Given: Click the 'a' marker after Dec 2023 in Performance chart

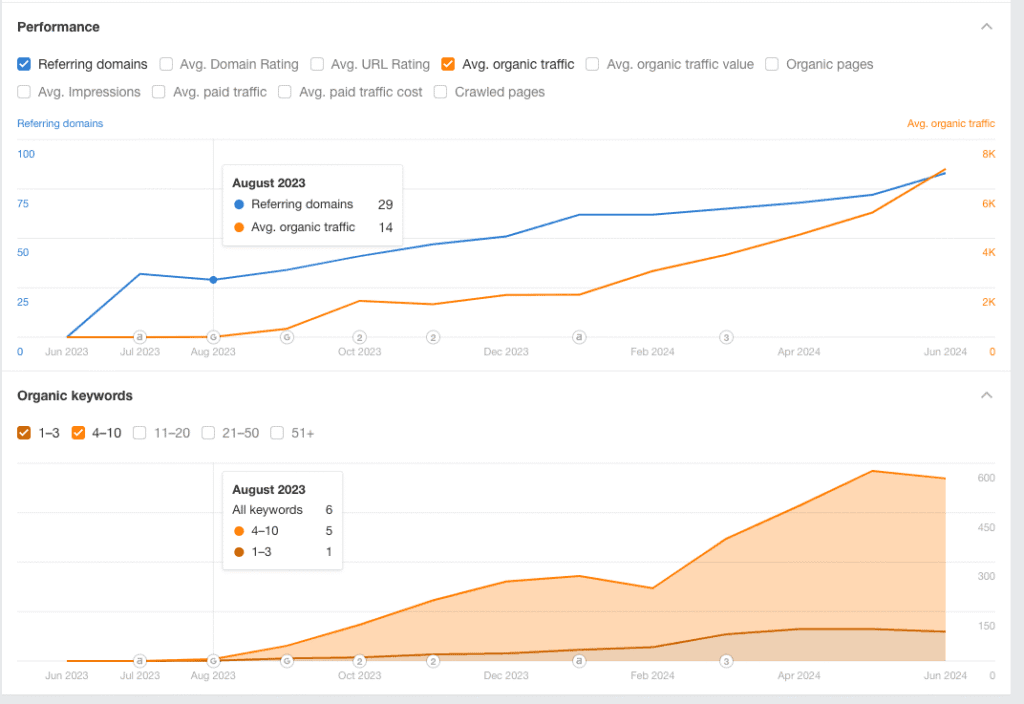Looking at the screenshot, I should [579, 337].
